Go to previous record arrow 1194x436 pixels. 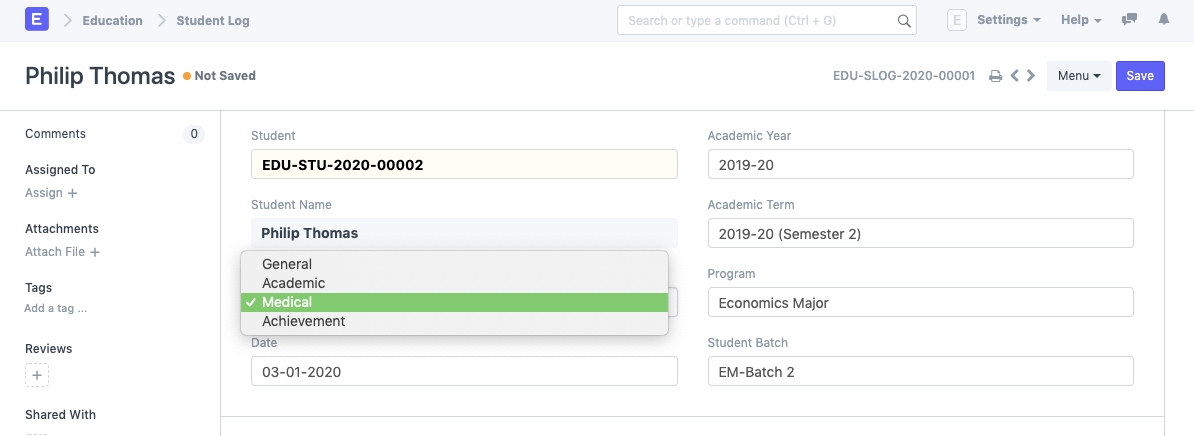(1015, 76)
